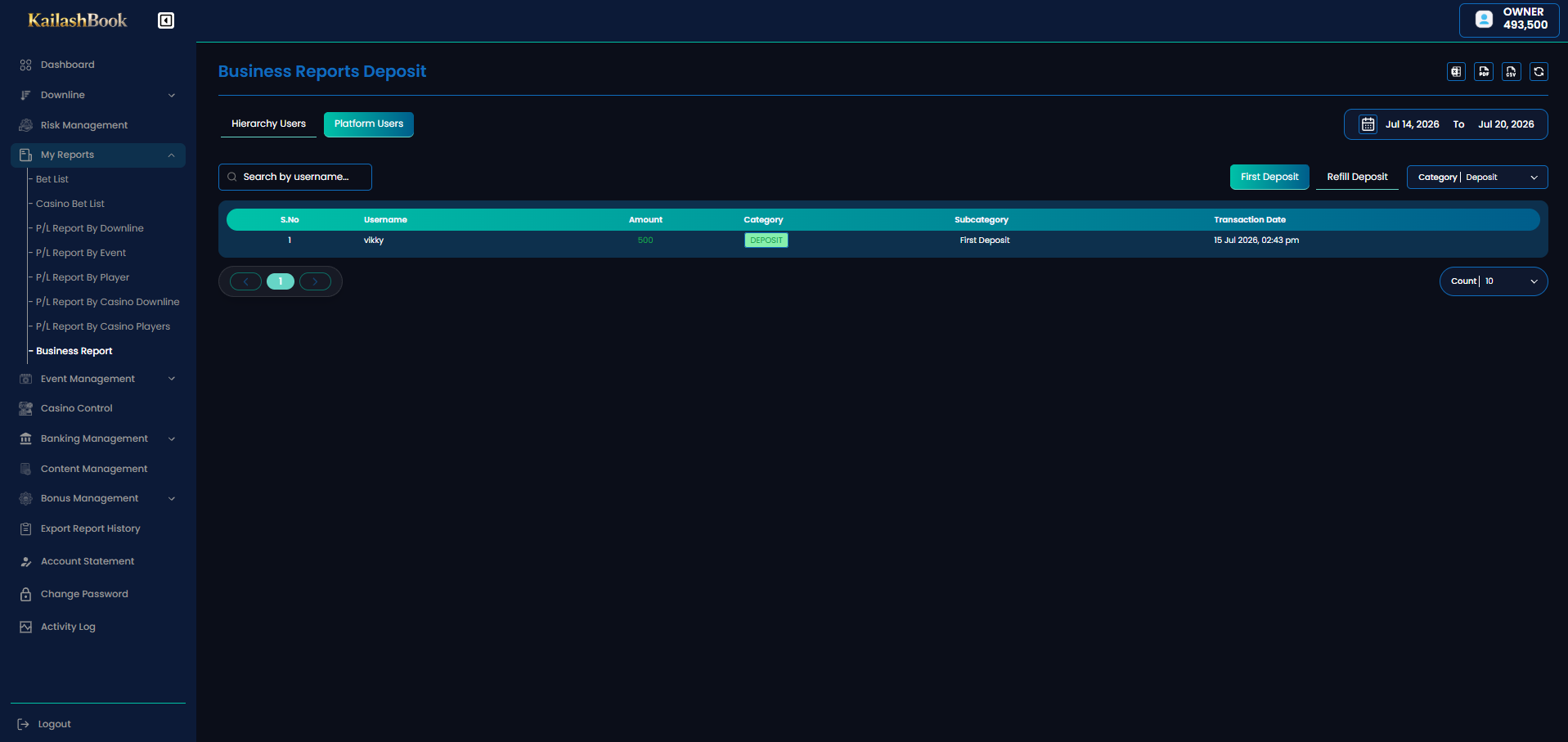Open Casino Bet List report
This screenshot has height=742, width=1568.
click(70, 204)
